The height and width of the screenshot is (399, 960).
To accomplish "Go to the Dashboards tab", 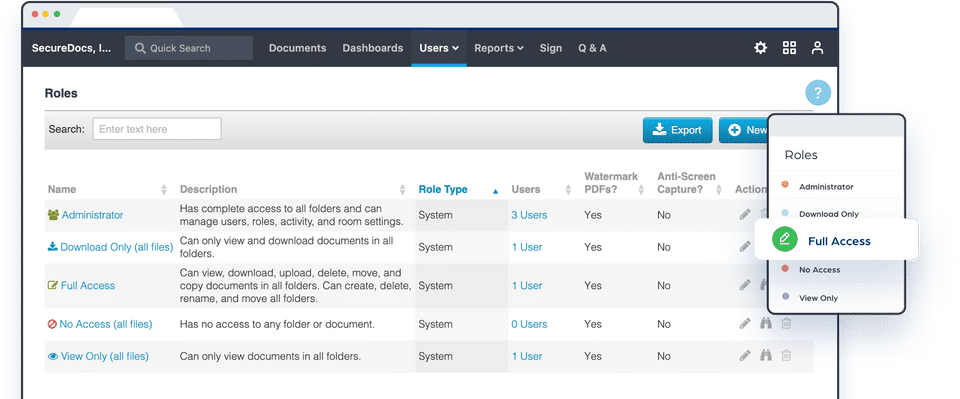I will point(373,48).
